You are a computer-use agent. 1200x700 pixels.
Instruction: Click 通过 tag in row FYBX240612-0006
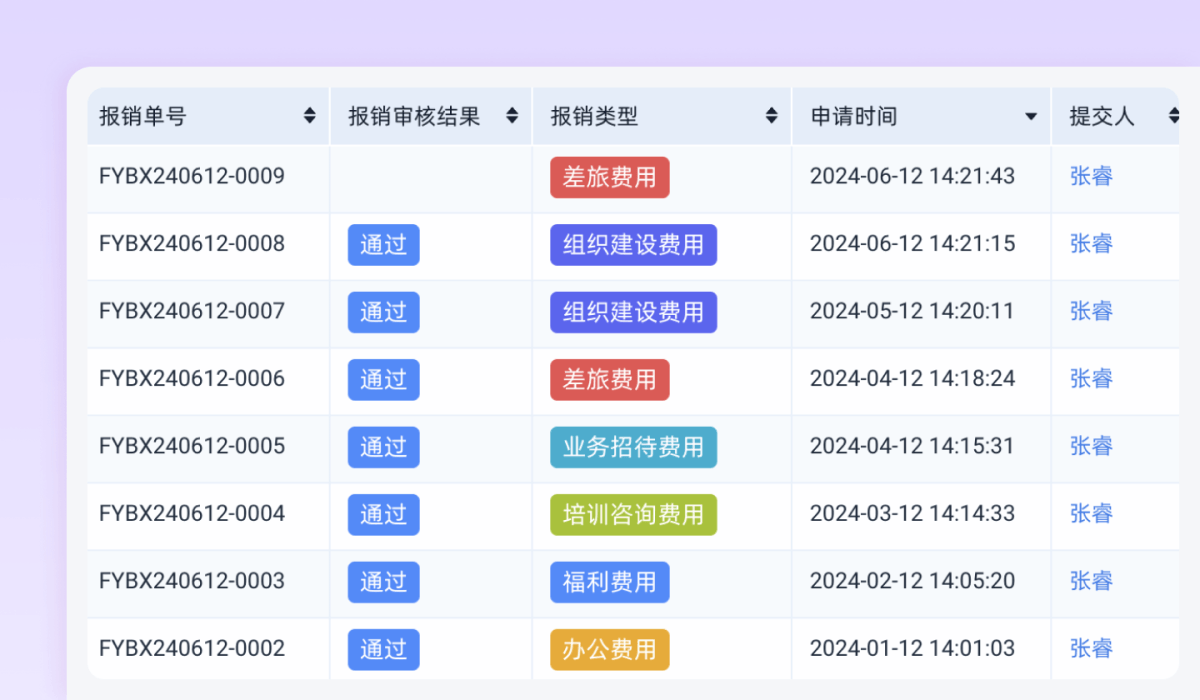tap(384, 380)
